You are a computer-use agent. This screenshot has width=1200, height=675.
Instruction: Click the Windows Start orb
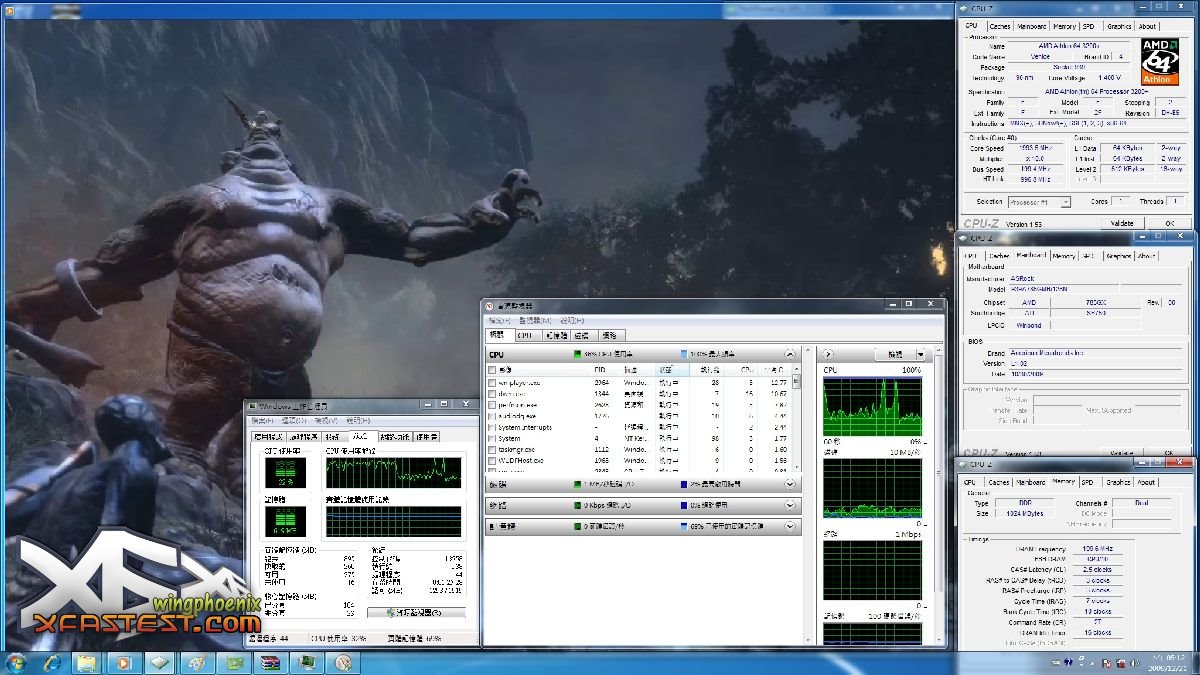17,662
